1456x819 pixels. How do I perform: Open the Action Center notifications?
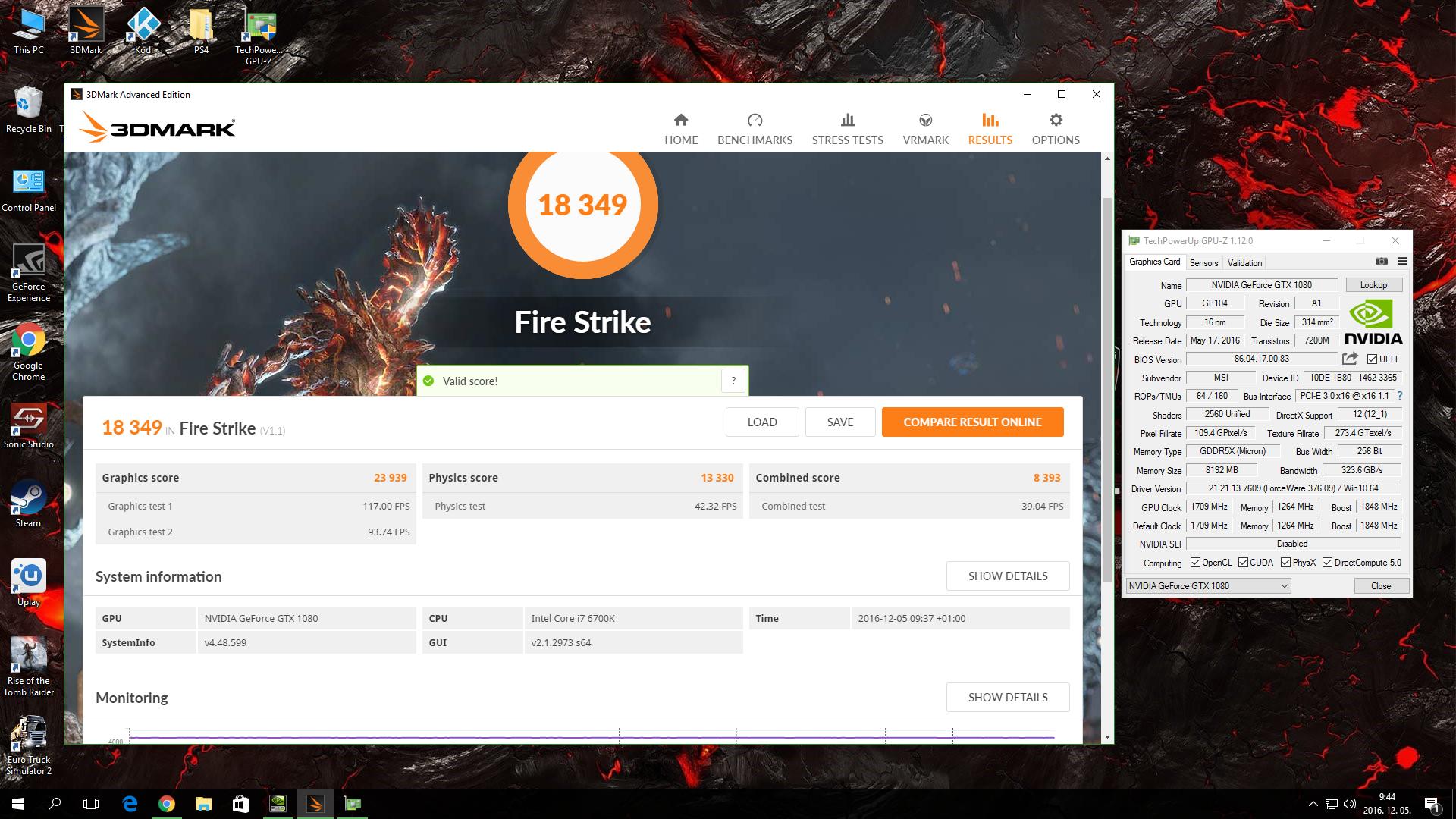point(1432,804)
